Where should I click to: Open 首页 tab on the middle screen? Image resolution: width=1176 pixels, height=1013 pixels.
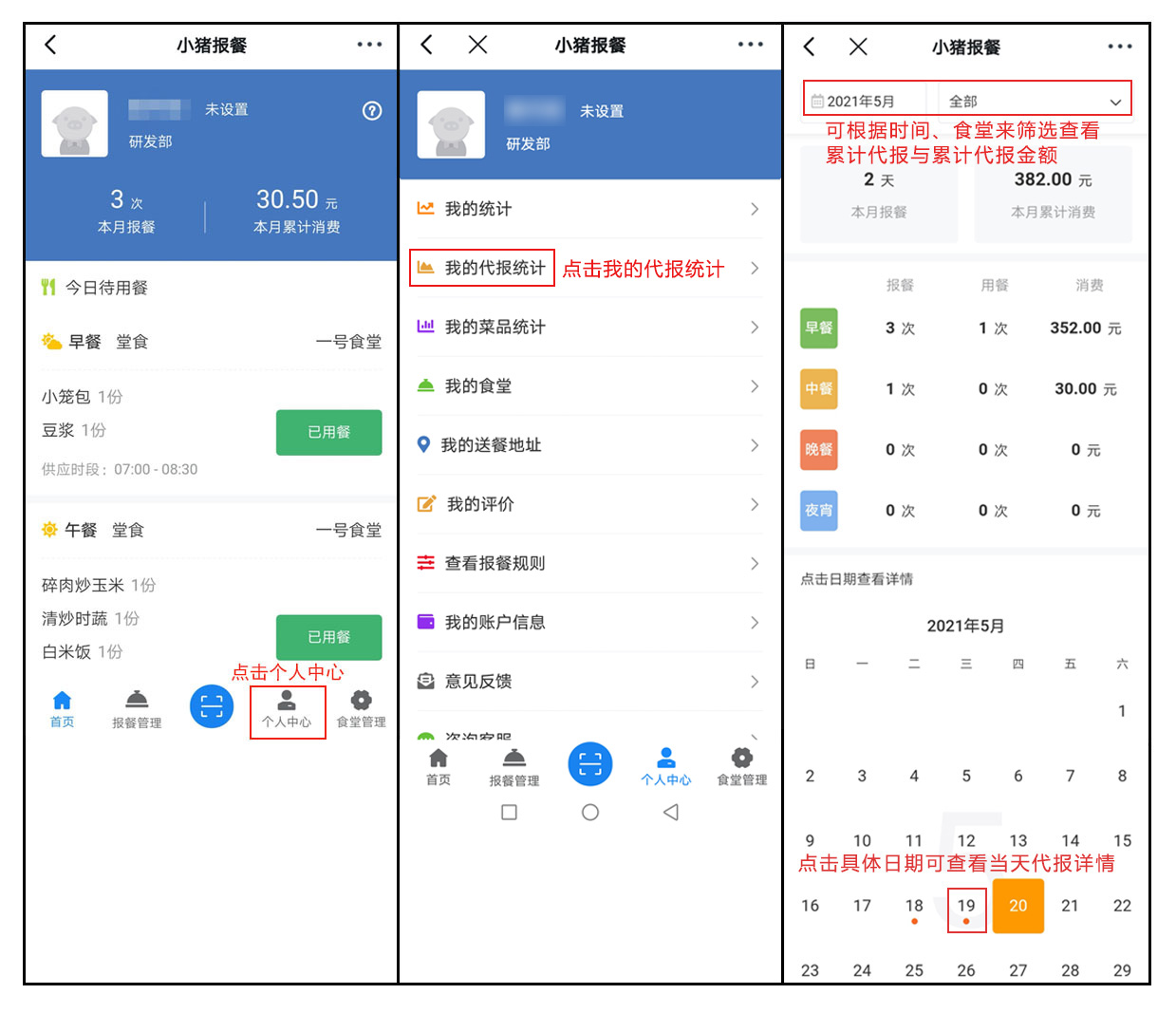439,767
